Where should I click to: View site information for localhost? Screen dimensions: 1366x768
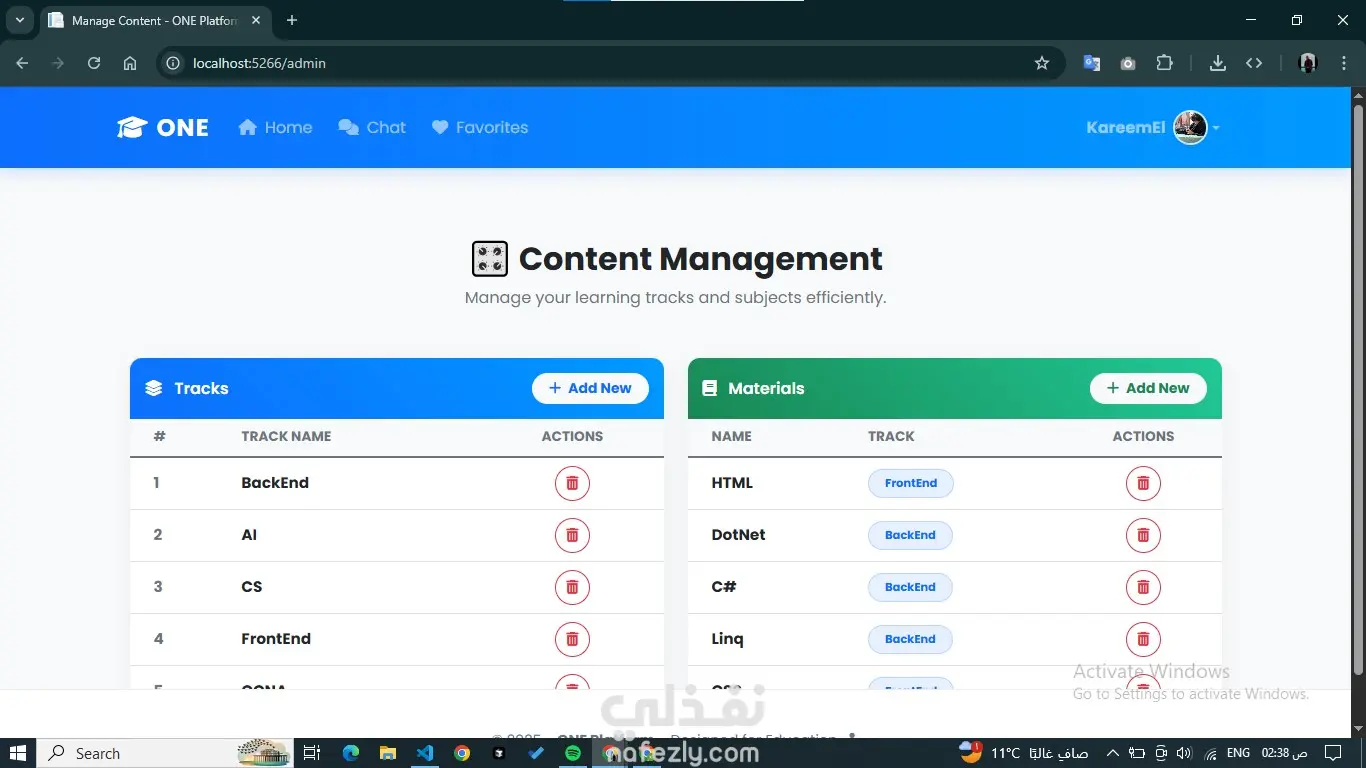click(x=173, y=63)
